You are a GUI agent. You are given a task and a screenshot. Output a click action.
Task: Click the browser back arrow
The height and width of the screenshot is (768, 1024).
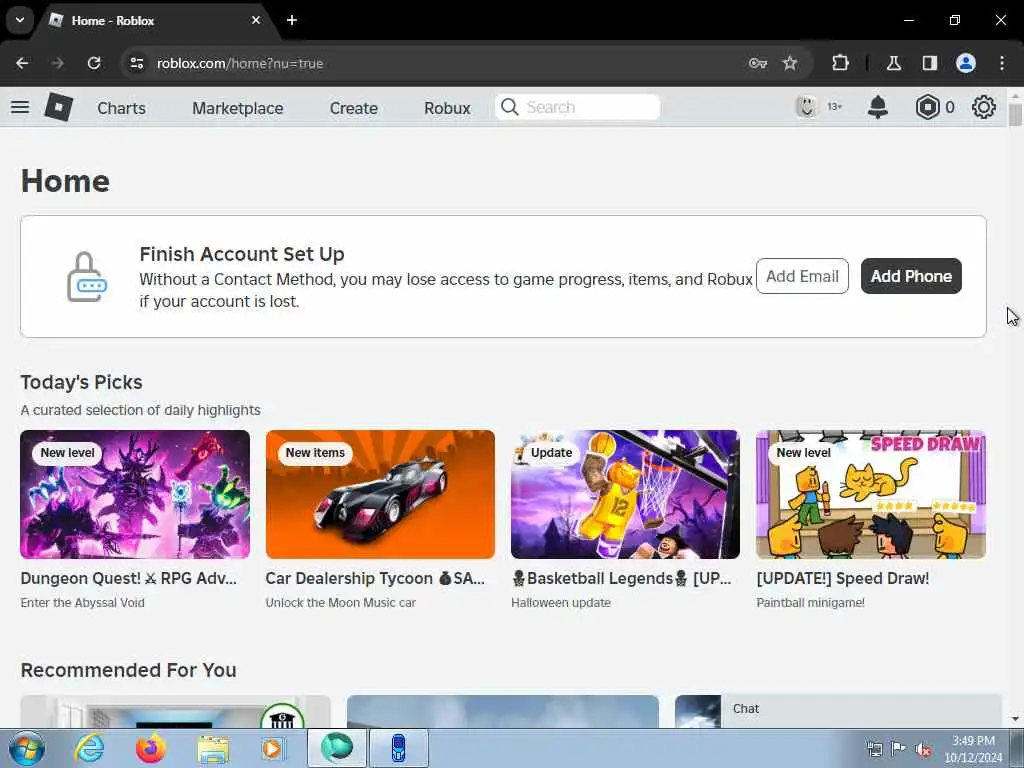coord(22,63)
